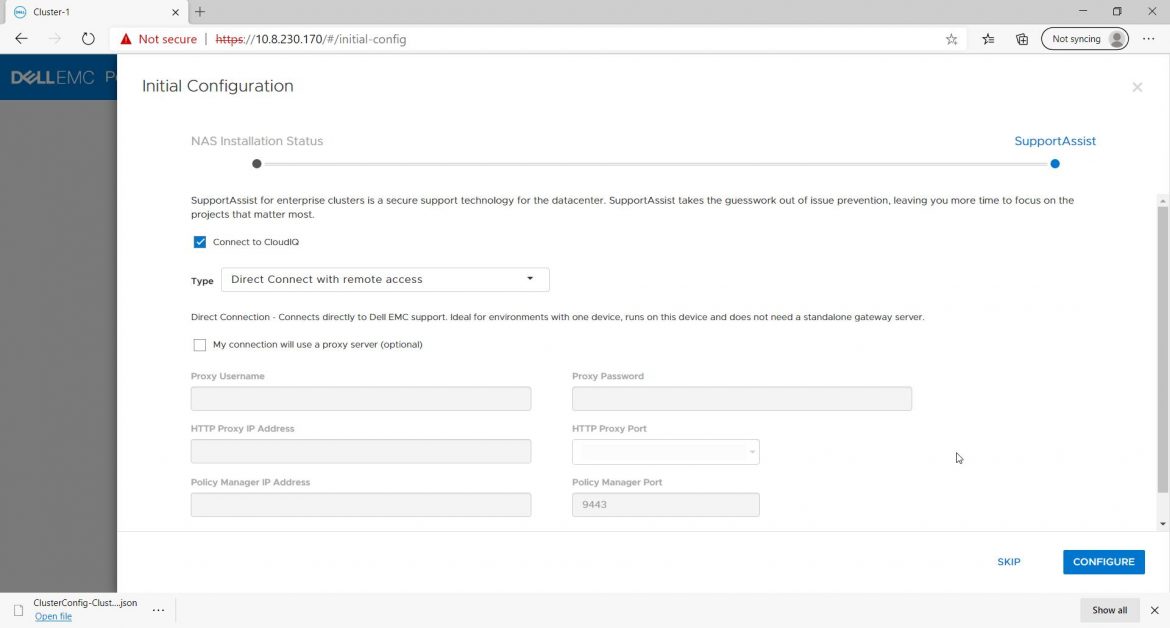Close the Initial Configuration dialog

(x=1137, y=87)
